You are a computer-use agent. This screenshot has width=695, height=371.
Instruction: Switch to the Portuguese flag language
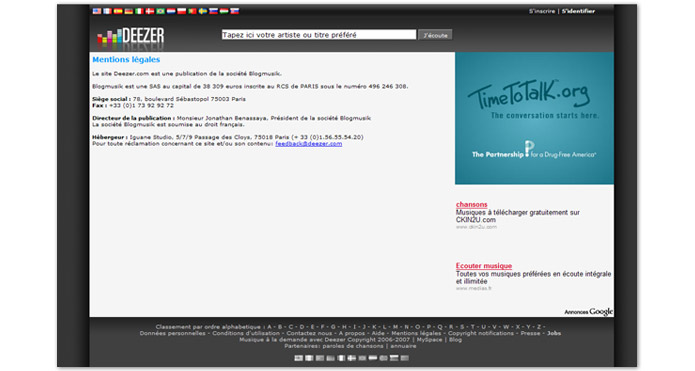[192, 11]
